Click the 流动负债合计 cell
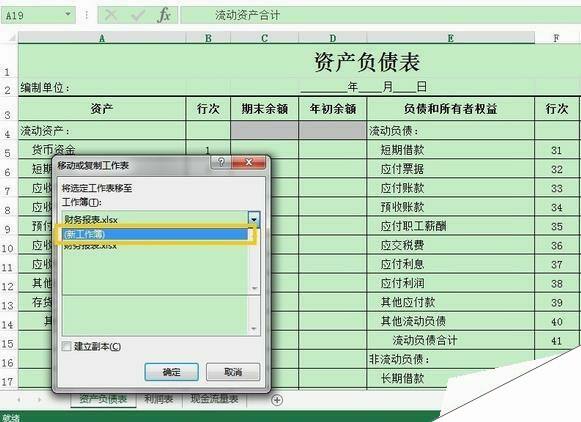This screenshot has width=581, height=422. (451, 340)
